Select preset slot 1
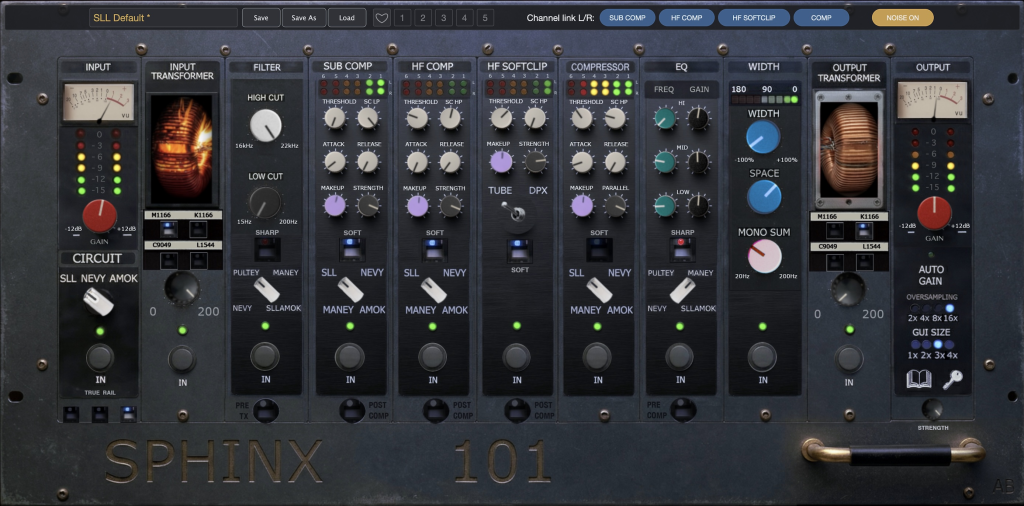Screen dimensions: 1024x506 (402, 18)
